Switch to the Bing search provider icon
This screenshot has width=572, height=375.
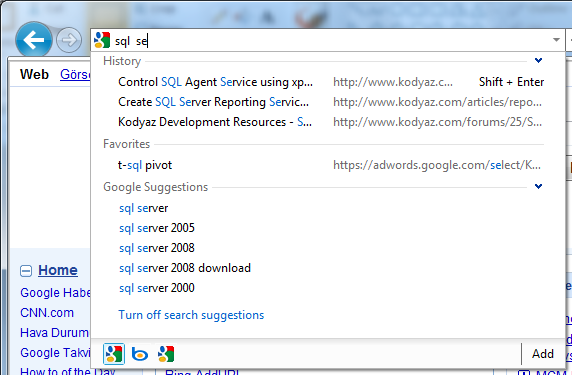[x=140, y=354]
